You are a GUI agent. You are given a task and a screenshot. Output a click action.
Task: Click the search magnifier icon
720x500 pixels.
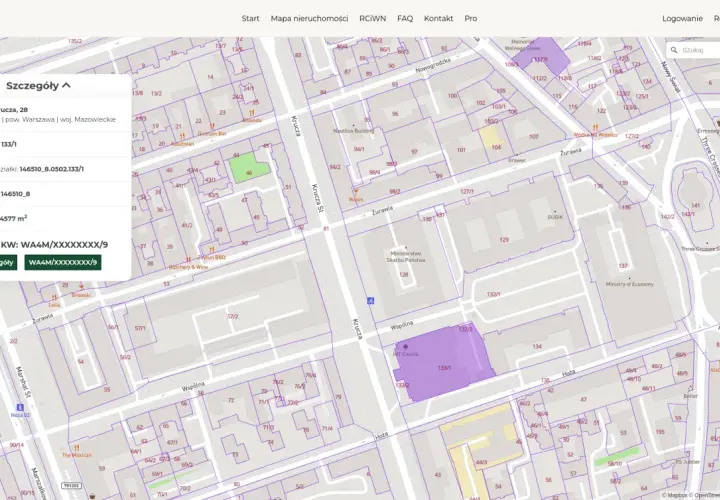coord(674,50)
